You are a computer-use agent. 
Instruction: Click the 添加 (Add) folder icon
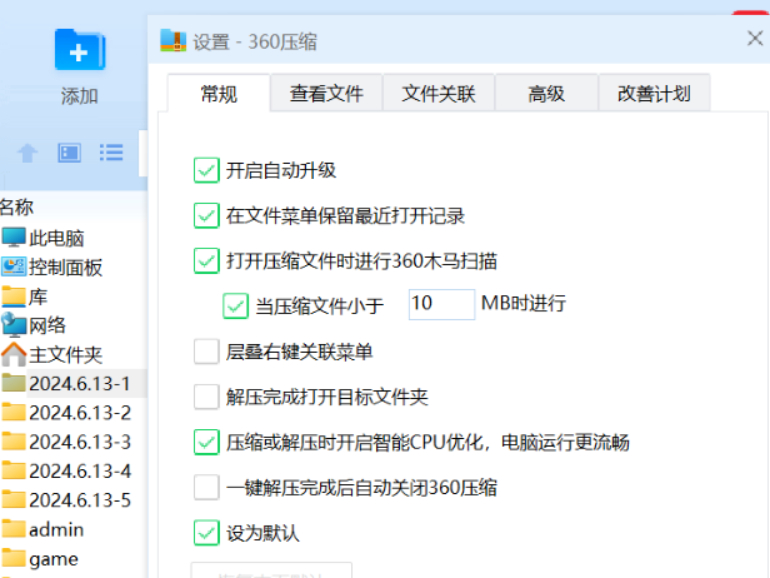click(x=80, y=50)
